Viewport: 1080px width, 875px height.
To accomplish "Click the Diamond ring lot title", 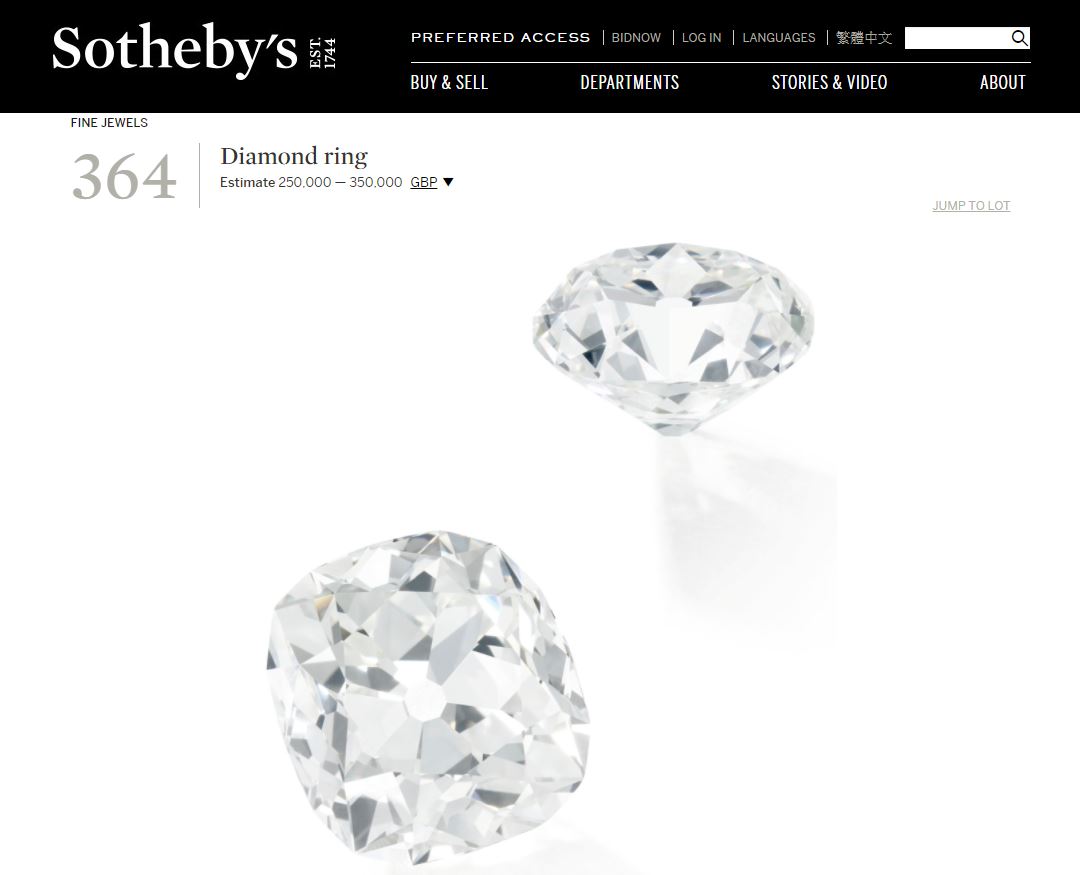I will [x=294, y=156].
